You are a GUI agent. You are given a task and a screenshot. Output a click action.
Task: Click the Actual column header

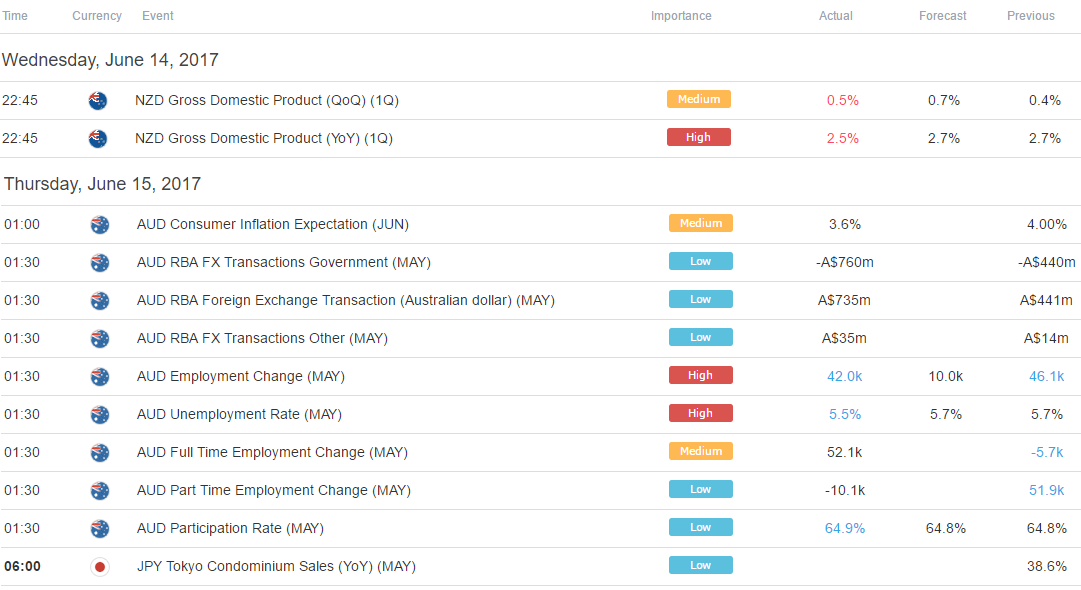(x=836, y=16)
